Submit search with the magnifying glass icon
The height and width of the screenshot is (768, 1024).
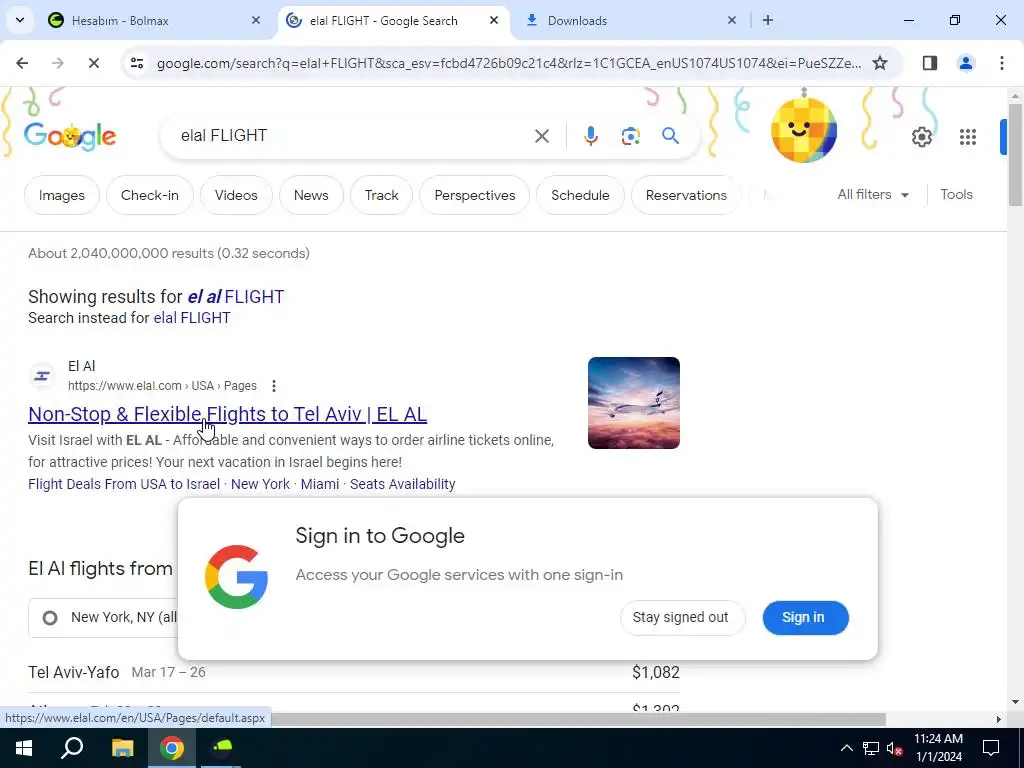(670, 136)
